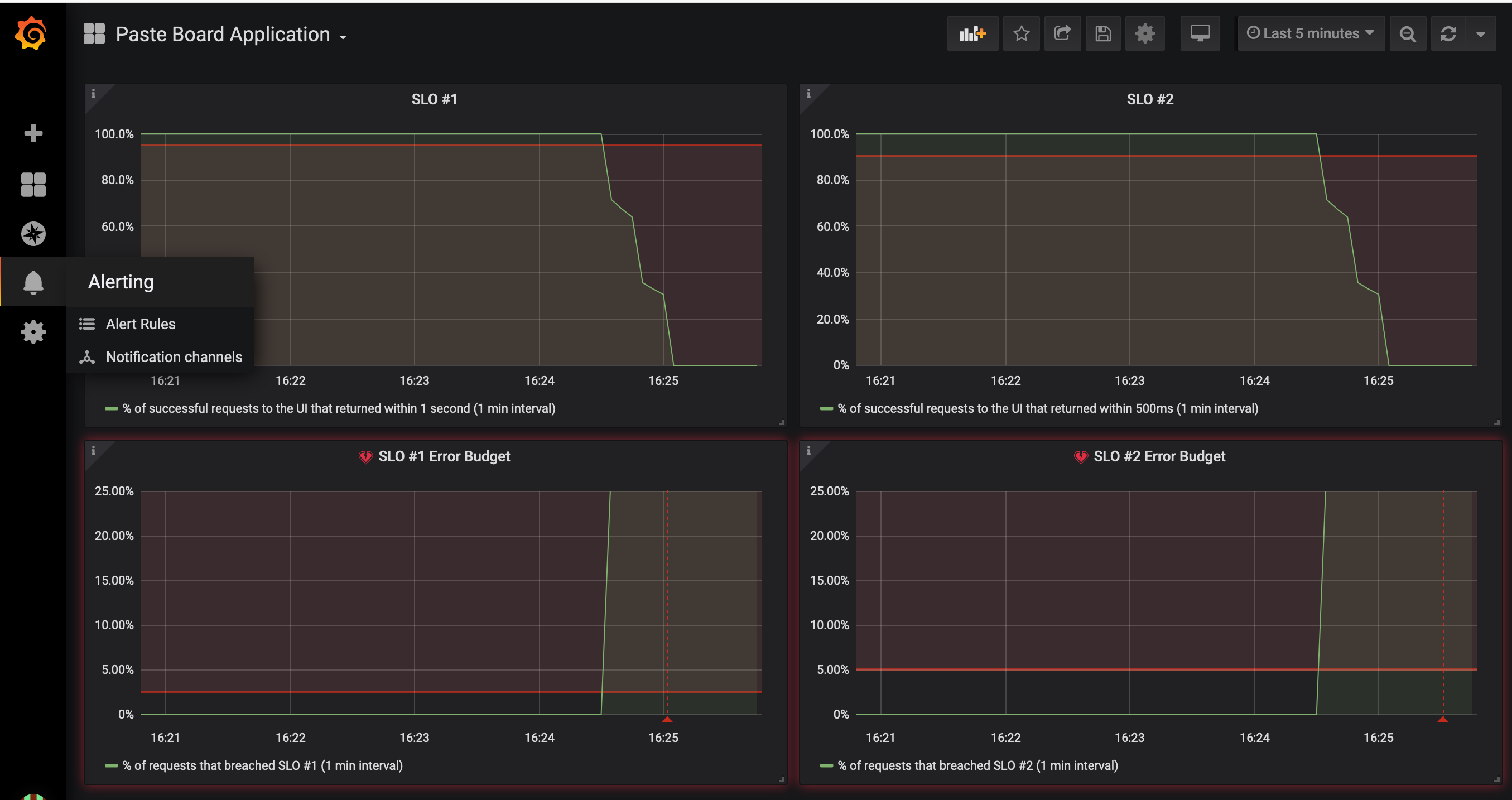Screen dimensions: 1512x800
Task: Select Notification channels menu entry
Action: click(174, 357)
